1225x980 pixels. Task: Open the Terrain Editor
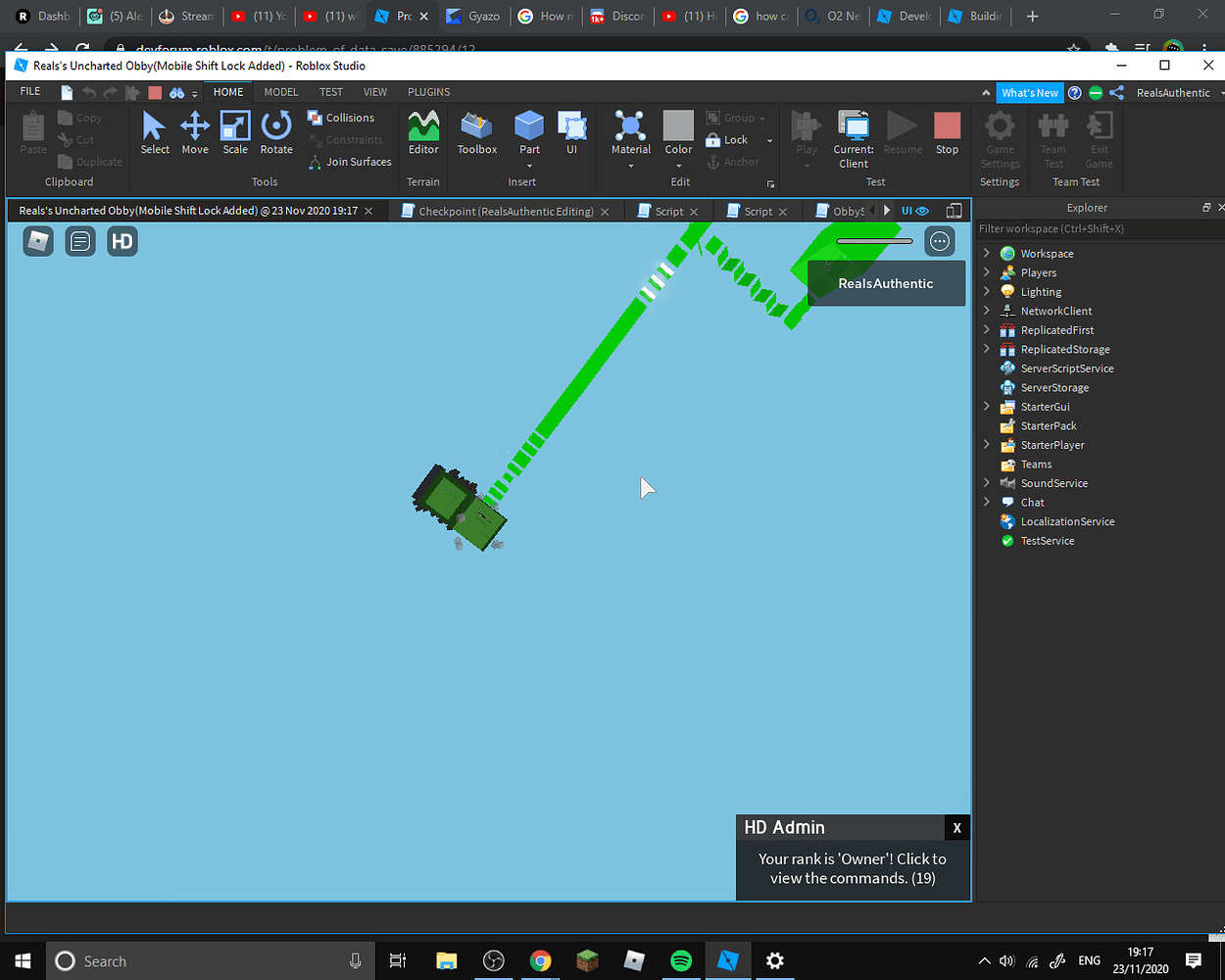tap(423, 132)
